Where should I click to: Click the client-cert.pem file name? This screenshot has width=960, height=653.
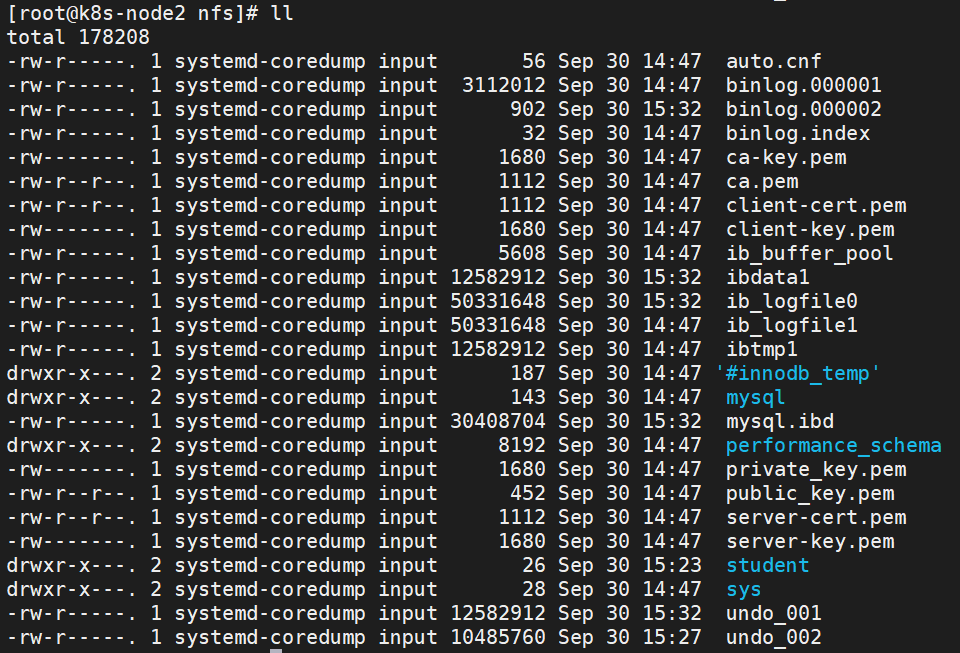(x=815, y=206)
